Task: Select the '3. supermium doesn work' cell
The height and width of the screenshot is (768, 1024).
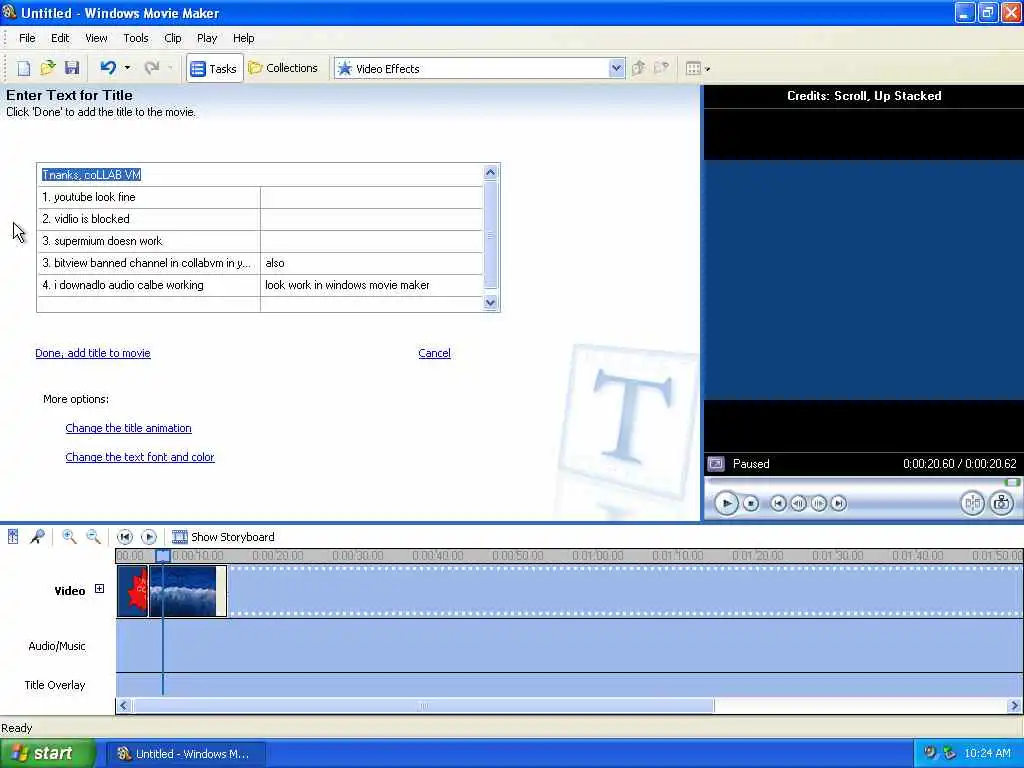Action: click(x=149, y=241)
